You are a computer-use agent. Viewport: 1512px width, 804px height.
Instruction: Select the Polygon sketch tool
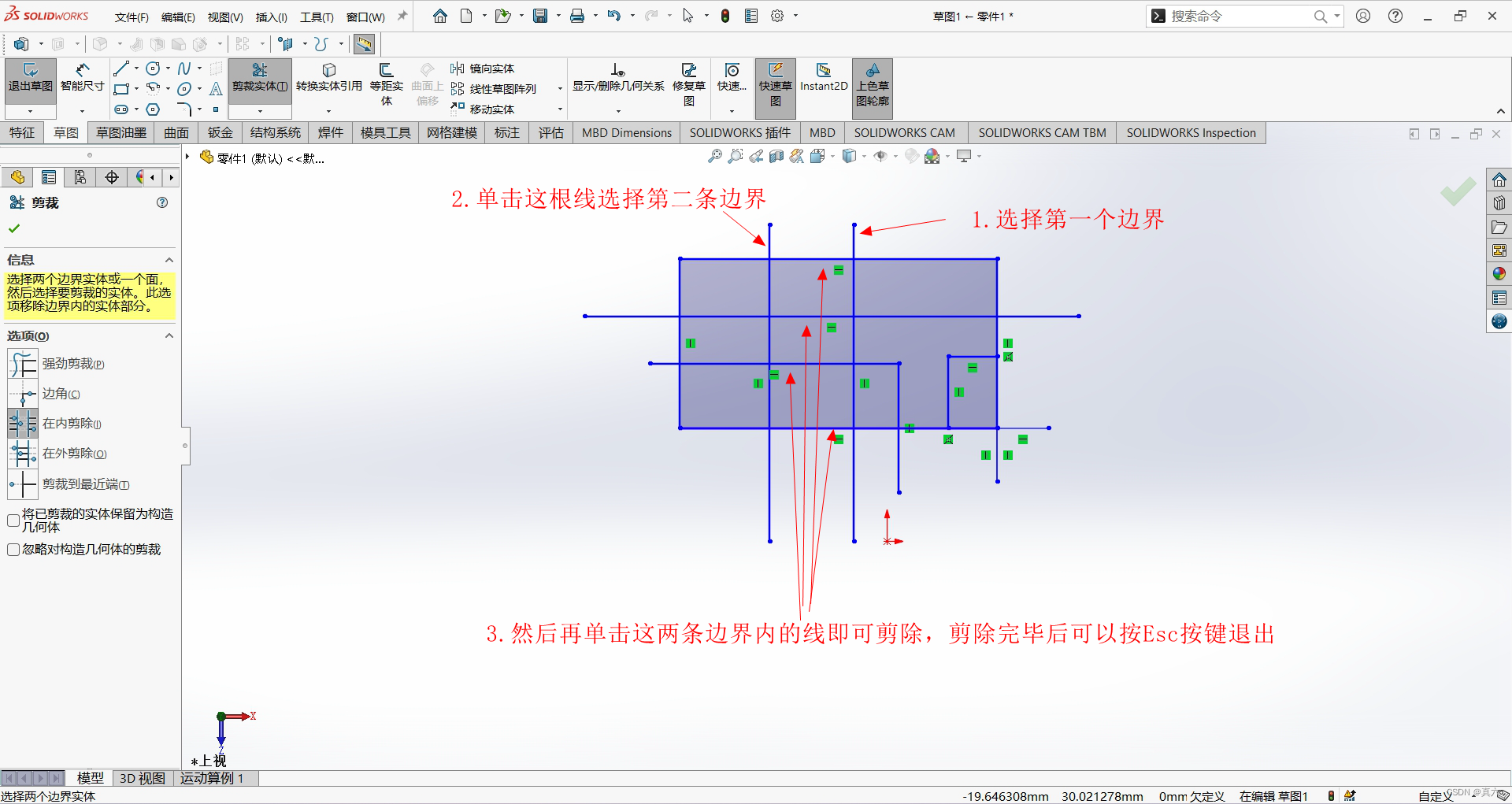tap(154, 109)
